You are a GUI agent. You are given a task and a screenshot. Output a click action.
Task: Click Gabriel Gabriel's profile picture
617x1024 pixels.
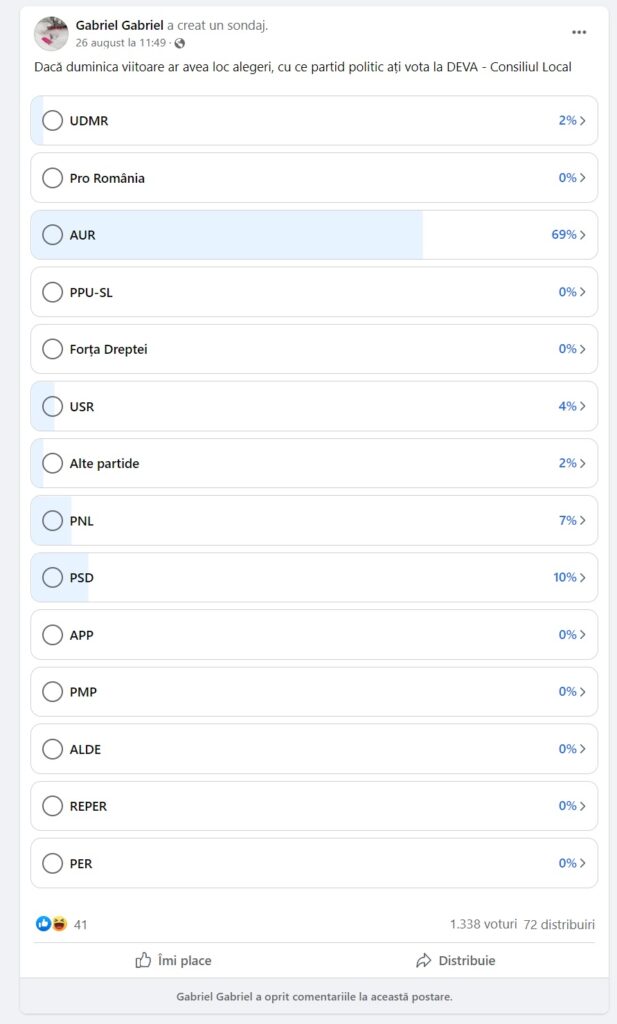(x=51, y=34)
